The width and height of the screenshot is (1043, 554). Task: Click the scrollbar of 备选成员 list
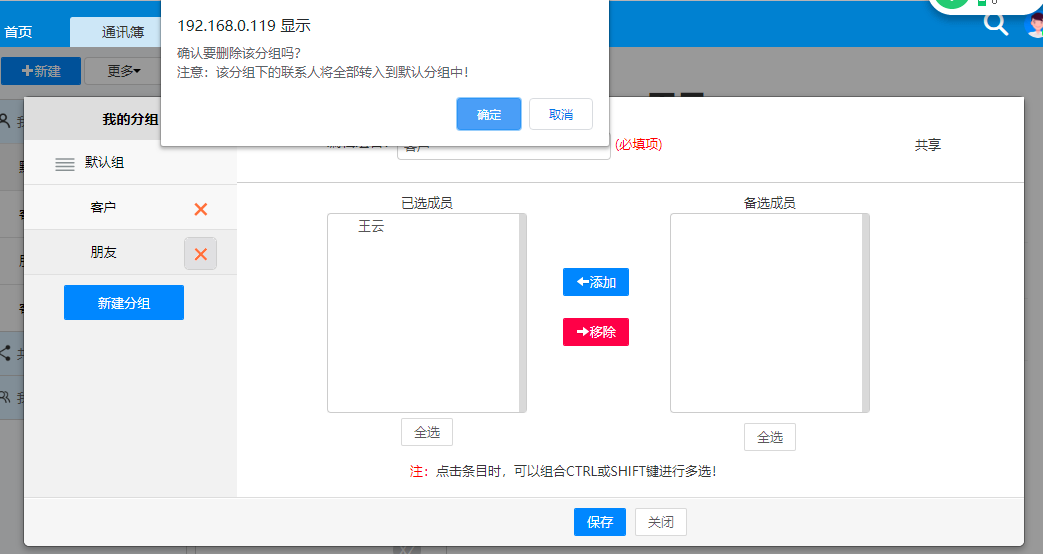(x=865, y=312)
